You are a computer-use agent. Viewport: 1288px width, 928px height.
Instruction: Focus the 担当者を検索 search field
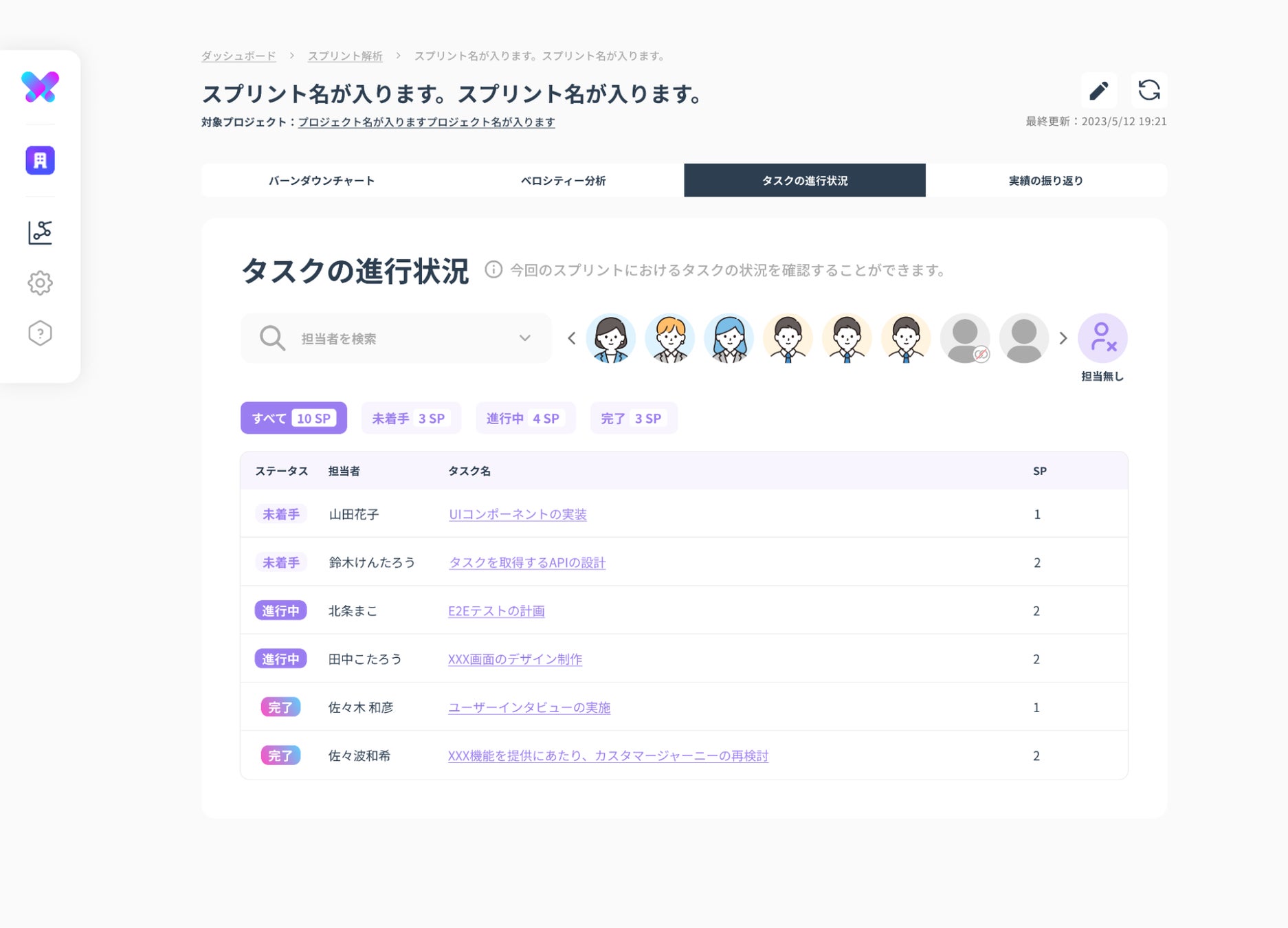point(396,338)
